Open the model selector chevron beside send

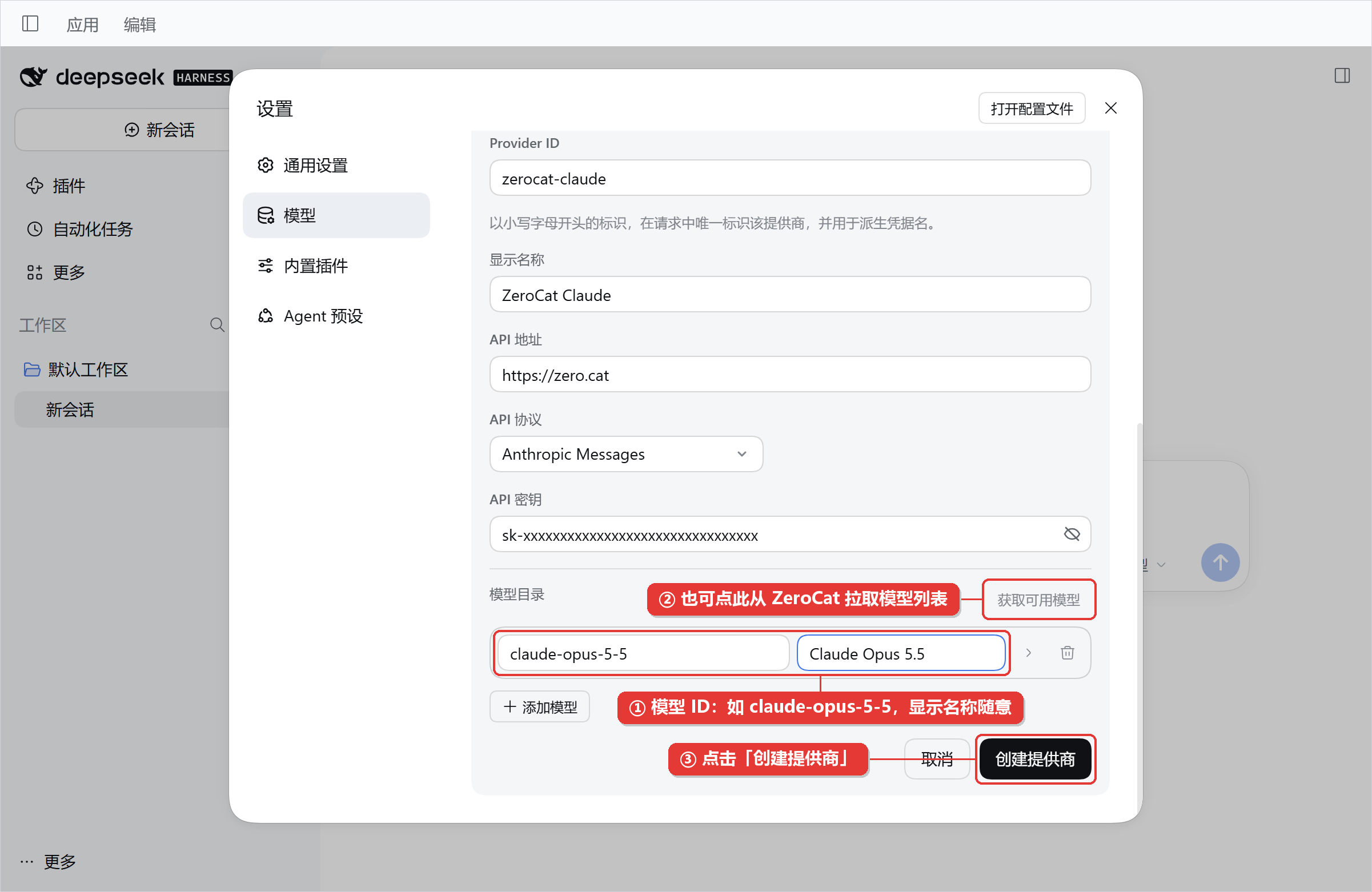pos(1161,565)
